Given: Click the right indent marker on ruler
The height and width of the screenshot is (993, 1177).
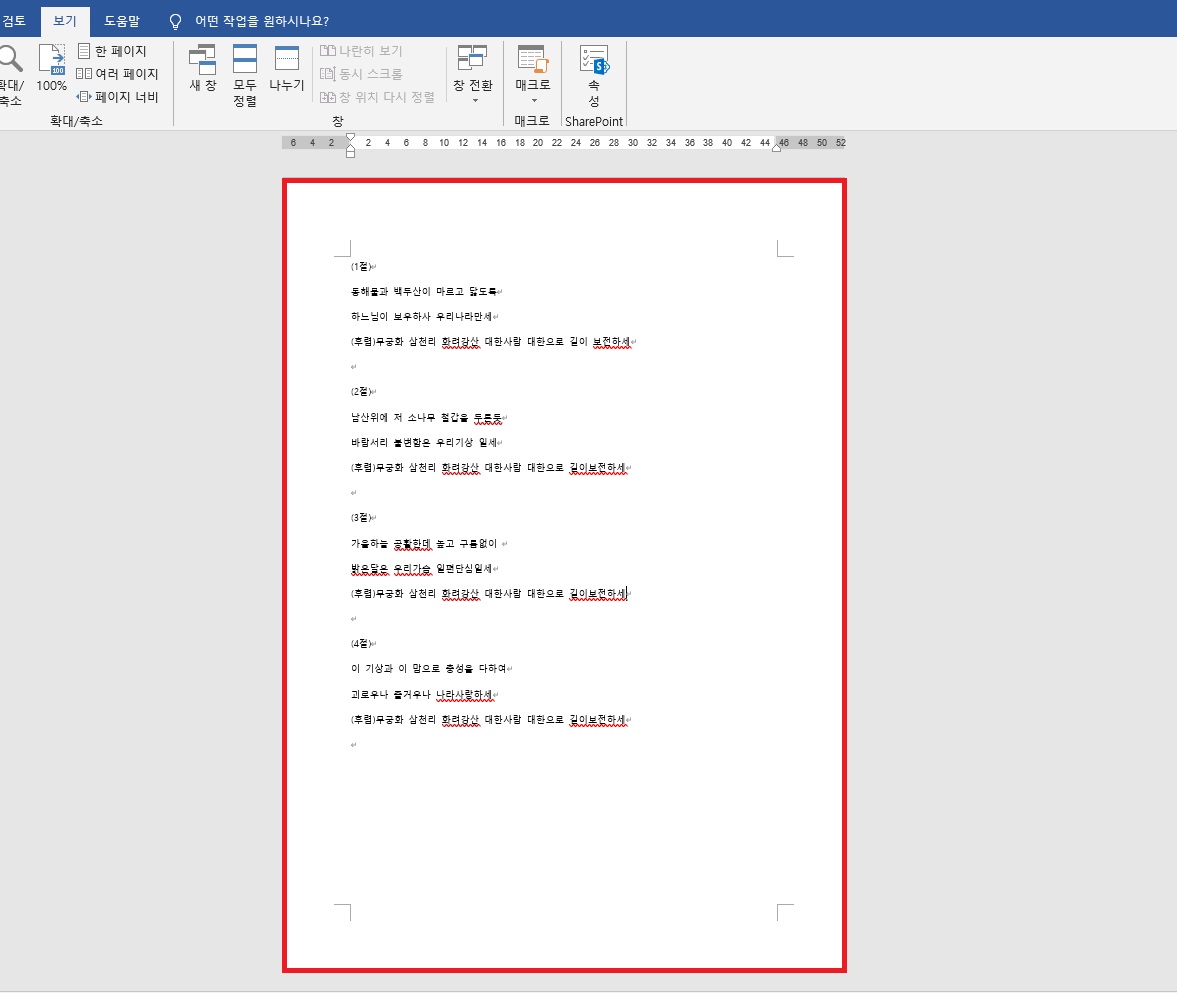Looking at the screenshot, I should [x=776, y=149].
